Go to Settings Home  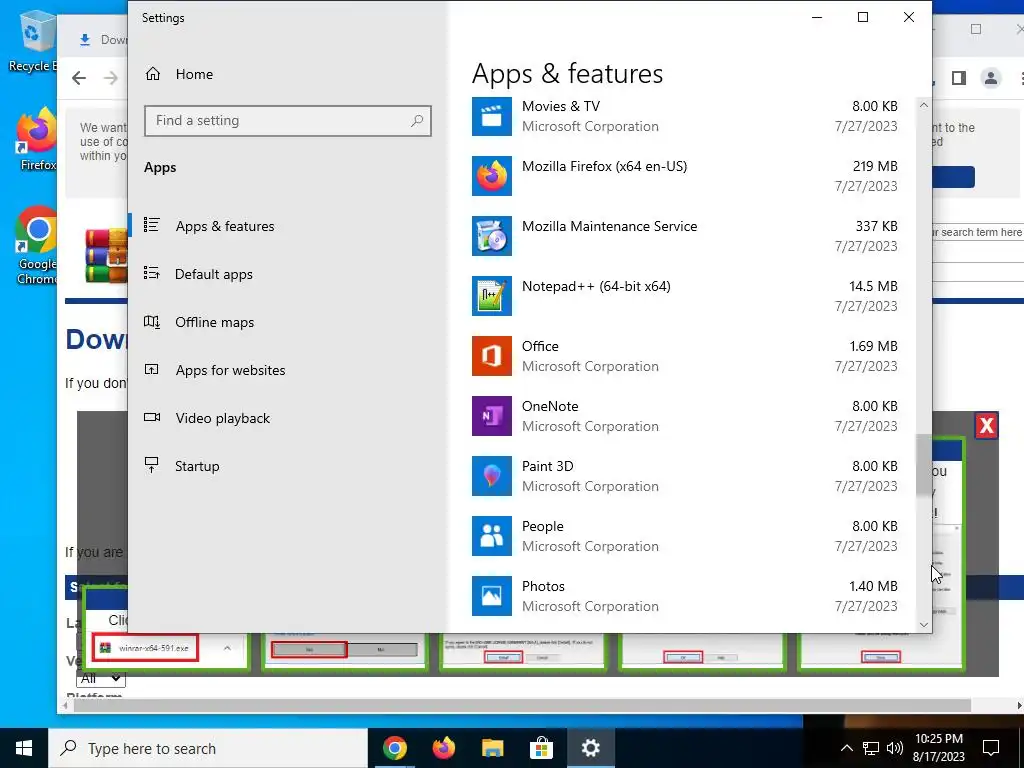click(194, 74)
